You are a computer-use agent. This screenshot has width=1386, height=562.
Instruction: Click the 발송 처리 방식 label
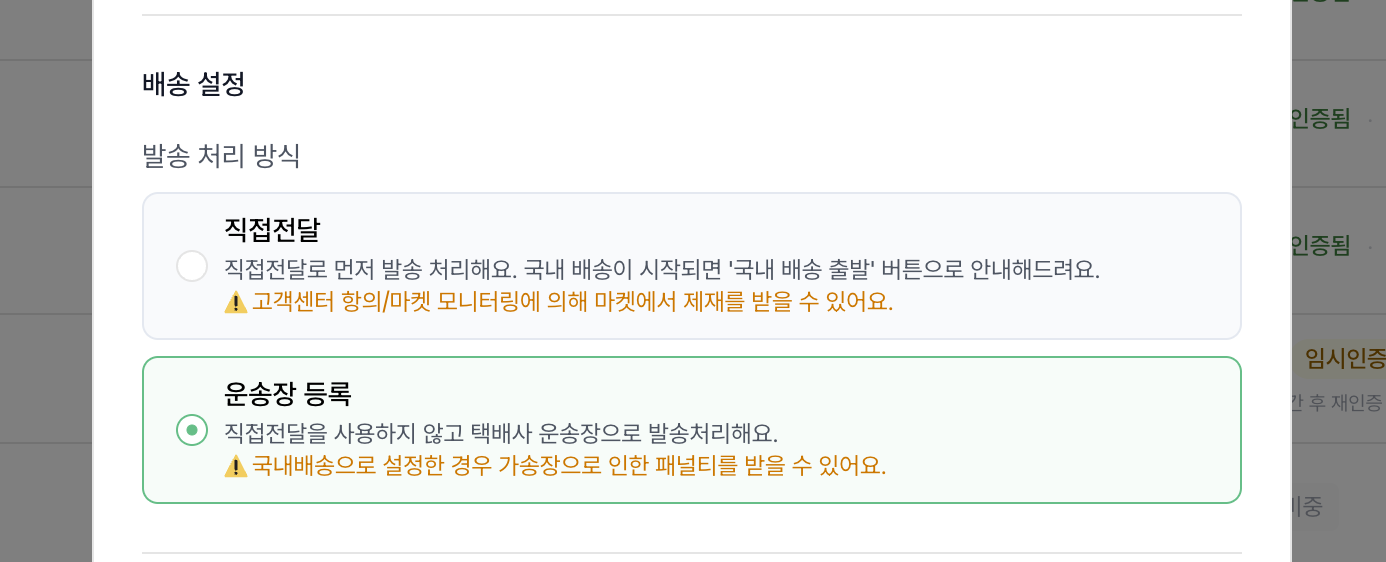221,156
